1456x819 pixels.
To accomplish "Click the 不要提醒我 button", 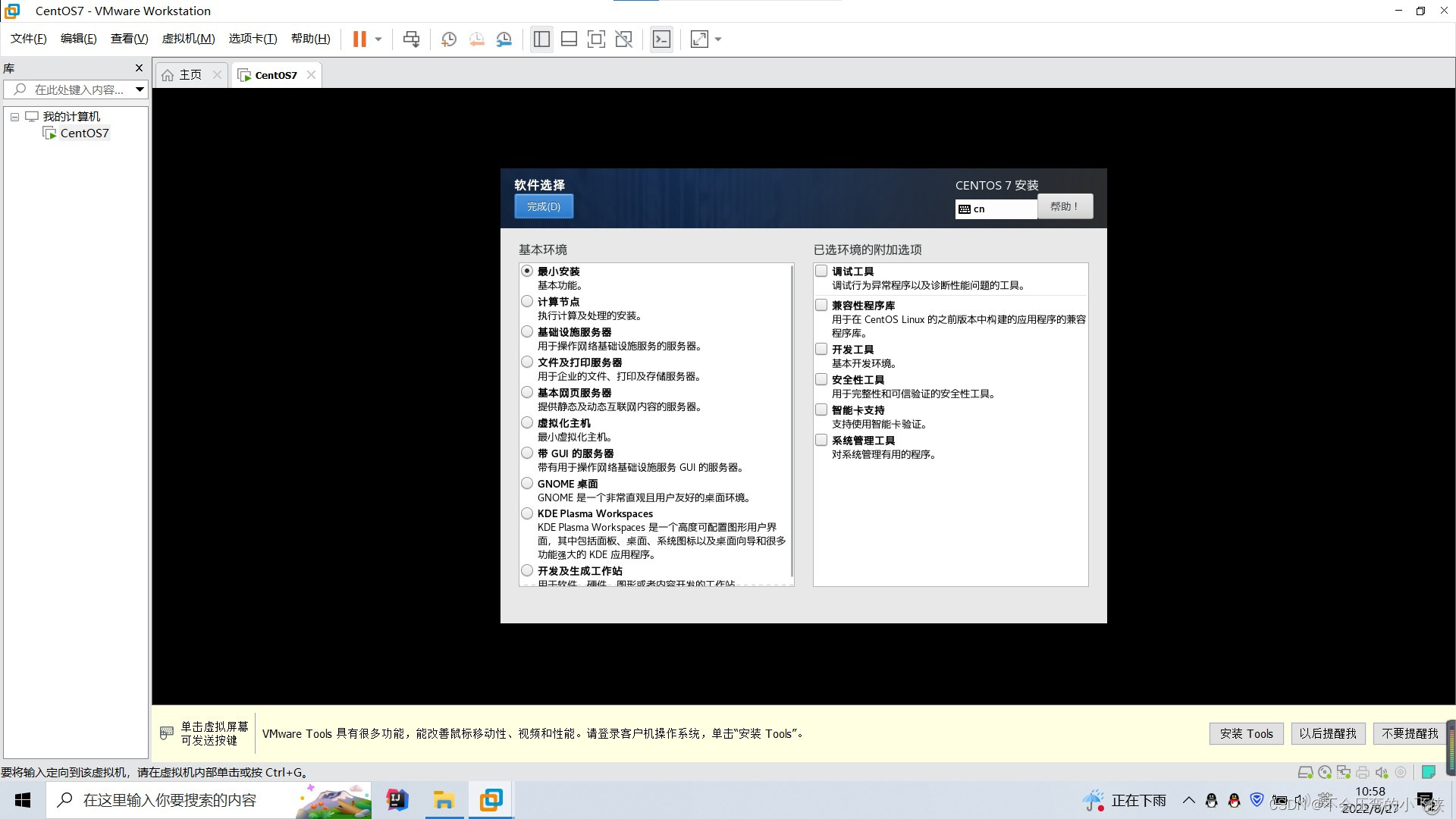I will (1410, 733).
